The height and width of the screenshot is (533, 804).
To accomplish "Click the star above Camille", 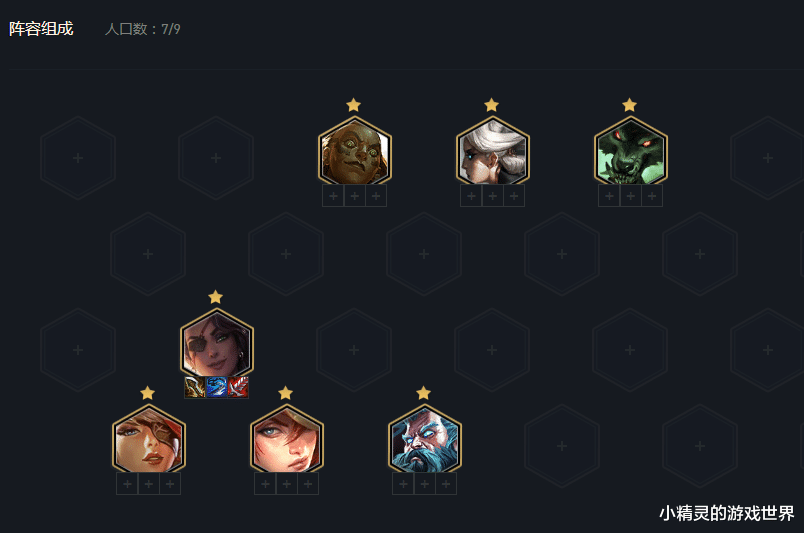I will click(491, 105).
